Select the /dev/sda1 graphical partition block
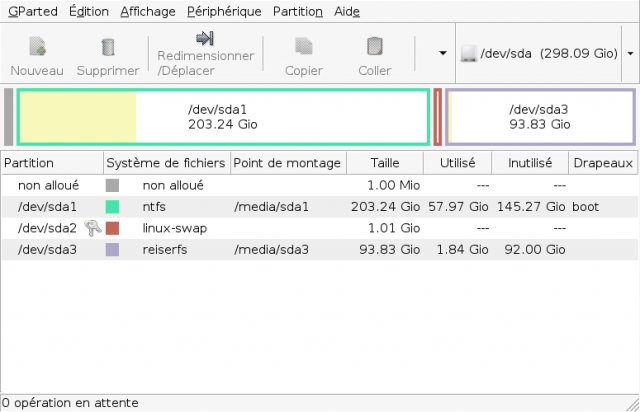Image resolution: width=640 pixels, height=412 pixels. click(x=223, y=117)
